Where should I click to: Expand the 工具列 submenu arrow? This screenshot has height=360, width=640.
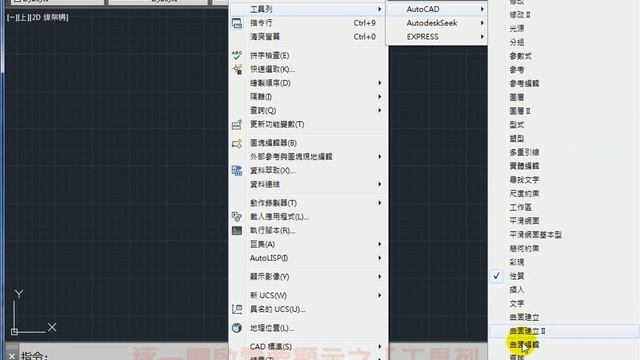(380, 9)
